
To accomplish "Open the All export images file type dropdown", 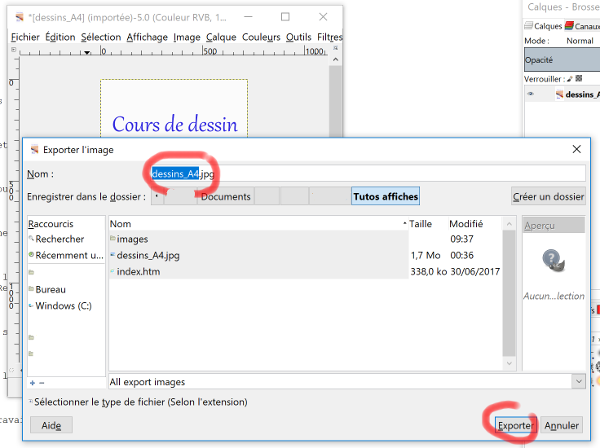I will point(347,382).
